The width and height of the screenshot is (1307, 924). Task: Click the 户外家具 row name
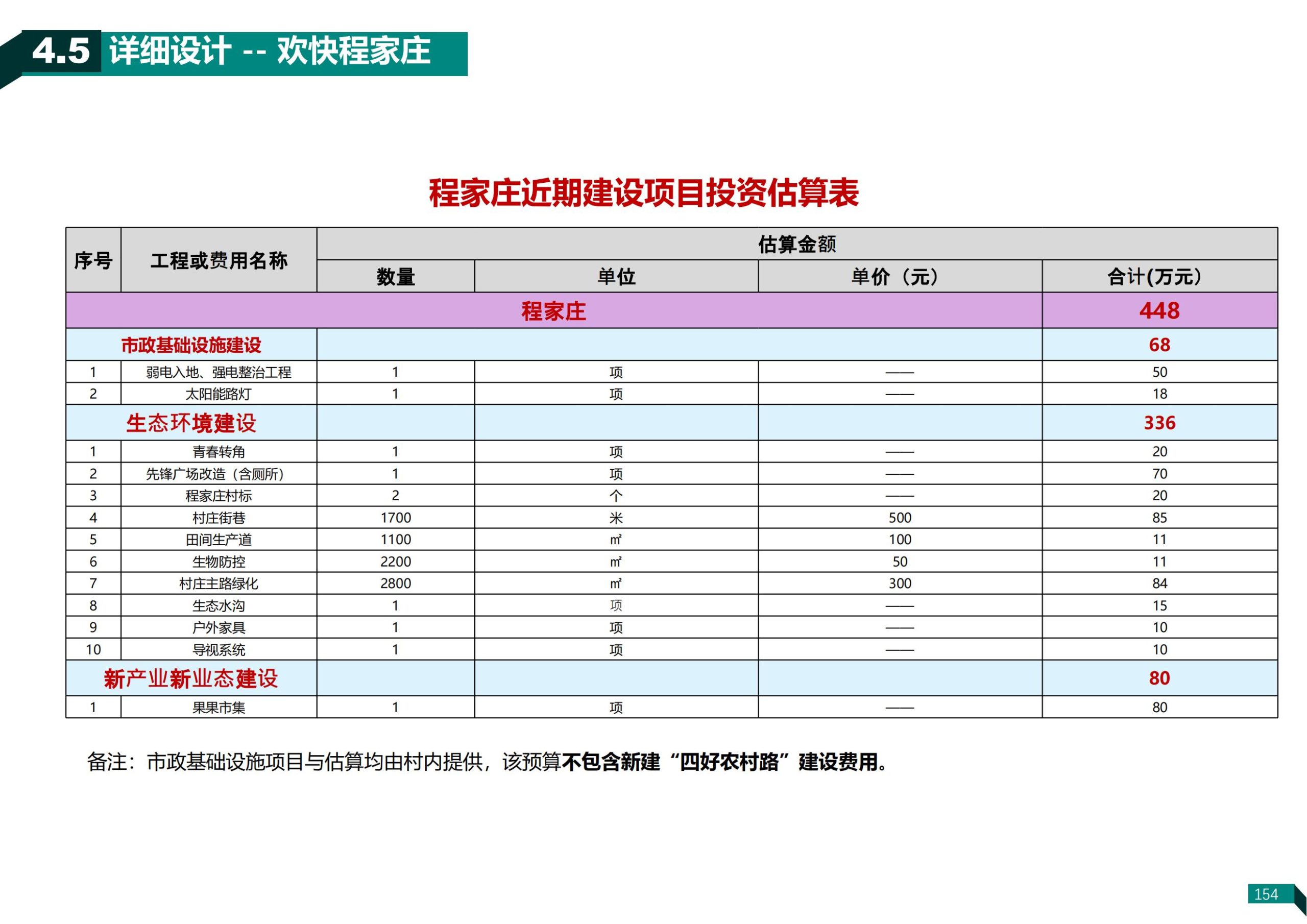(219, 628)
